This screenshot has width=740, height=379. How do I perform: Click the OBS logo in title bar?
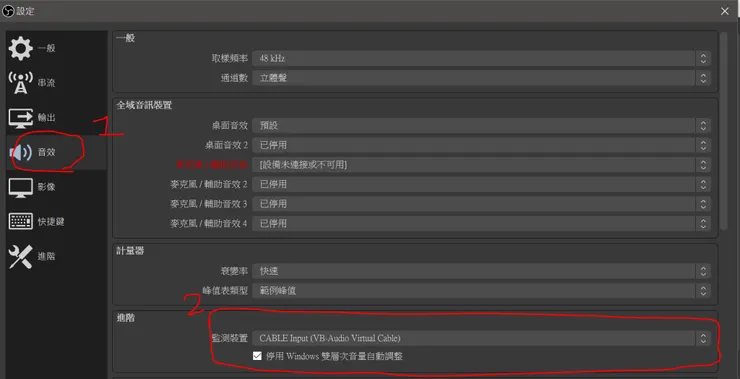[8, 11]
